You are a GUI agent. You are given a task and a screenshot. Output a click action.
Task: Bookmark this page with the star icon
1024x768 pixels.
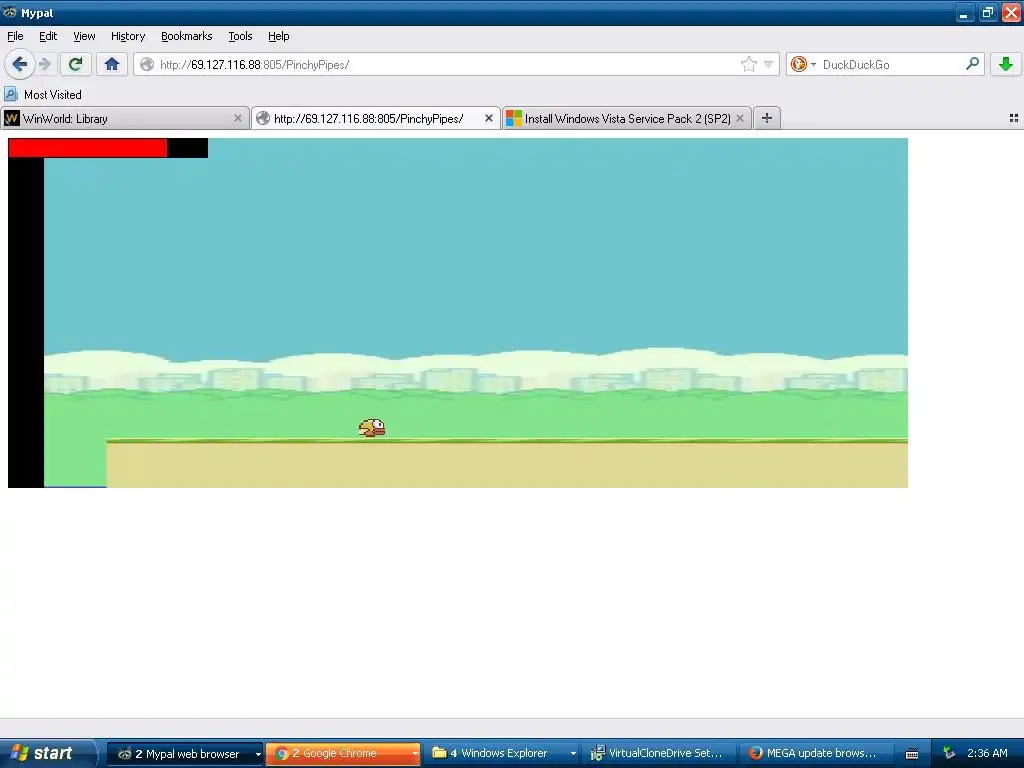click(x=748, y=64)
